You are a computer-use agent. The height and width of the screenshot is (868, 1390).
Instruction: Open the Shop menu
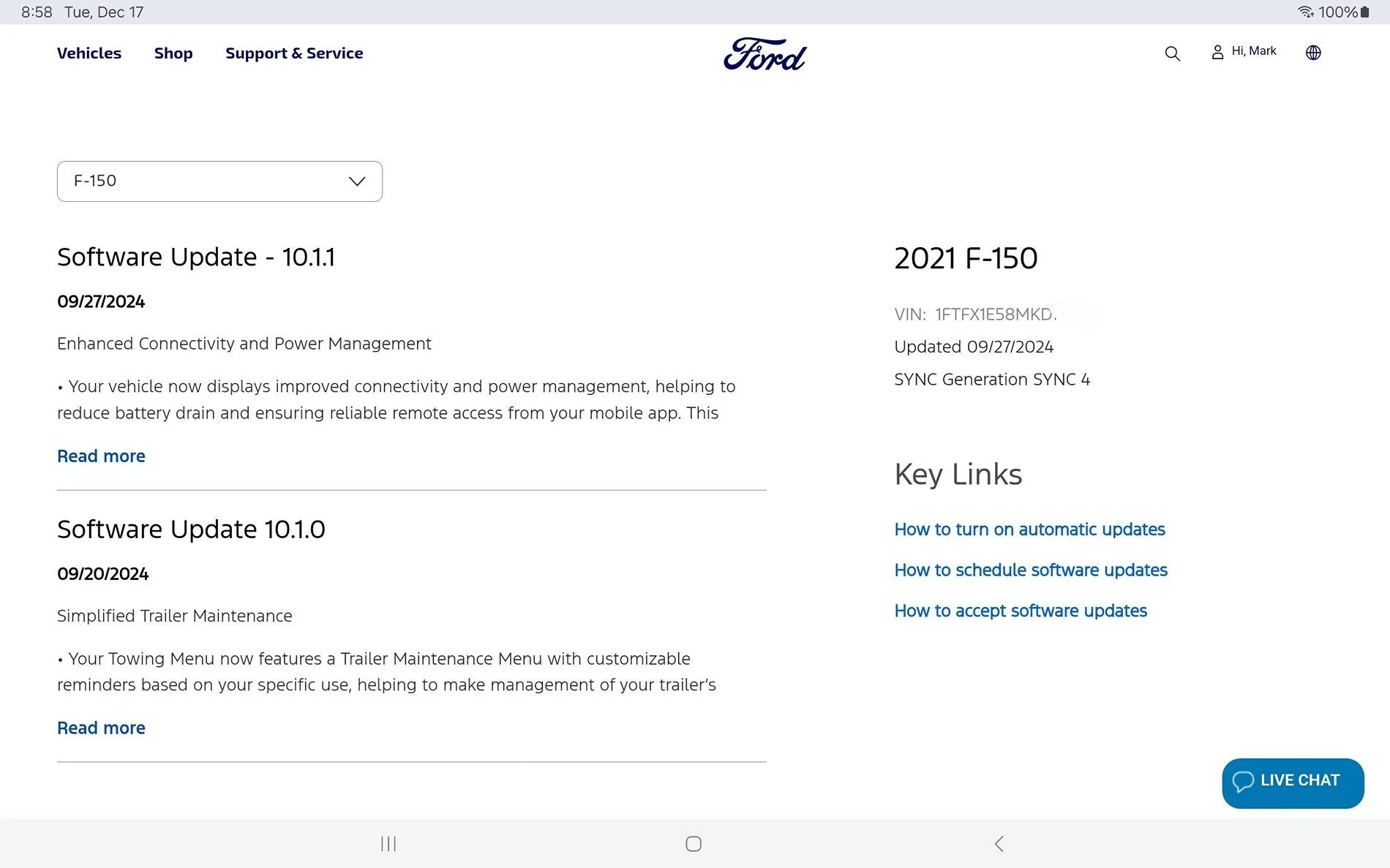point(173,53)
